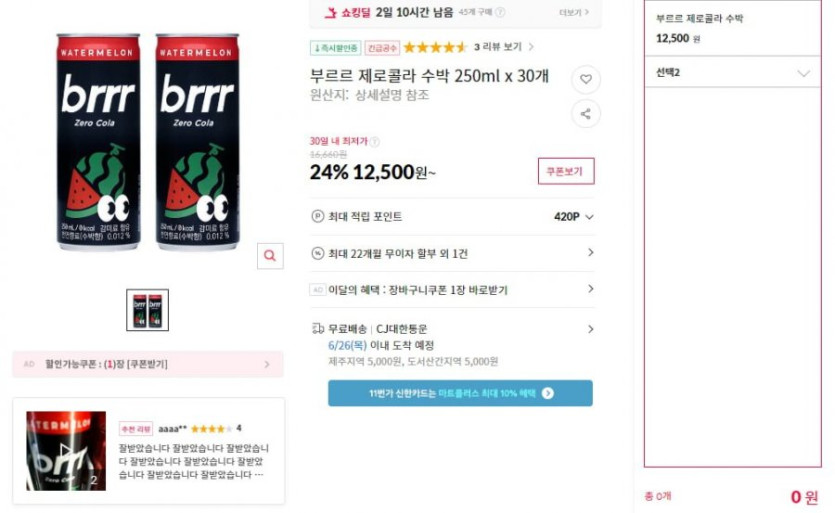Screen dimensions: 835x513
Task: Click the magnifier zoom image icon
Action: pos(270,256)
